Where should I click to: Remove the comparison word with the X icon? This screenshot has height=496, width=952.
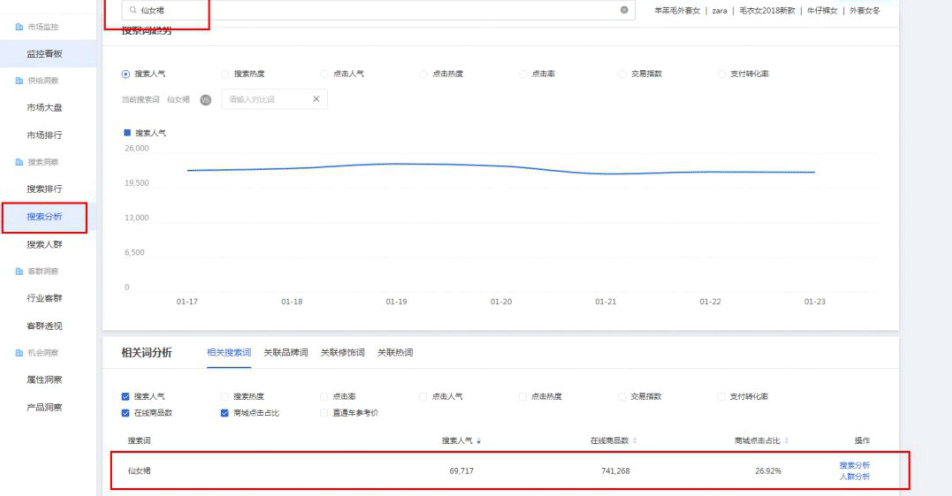(x=316, y=99)
